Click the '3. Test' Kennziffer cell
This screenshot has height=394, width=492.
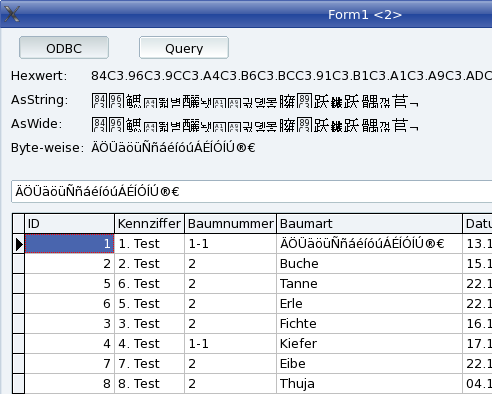(149, 324)
